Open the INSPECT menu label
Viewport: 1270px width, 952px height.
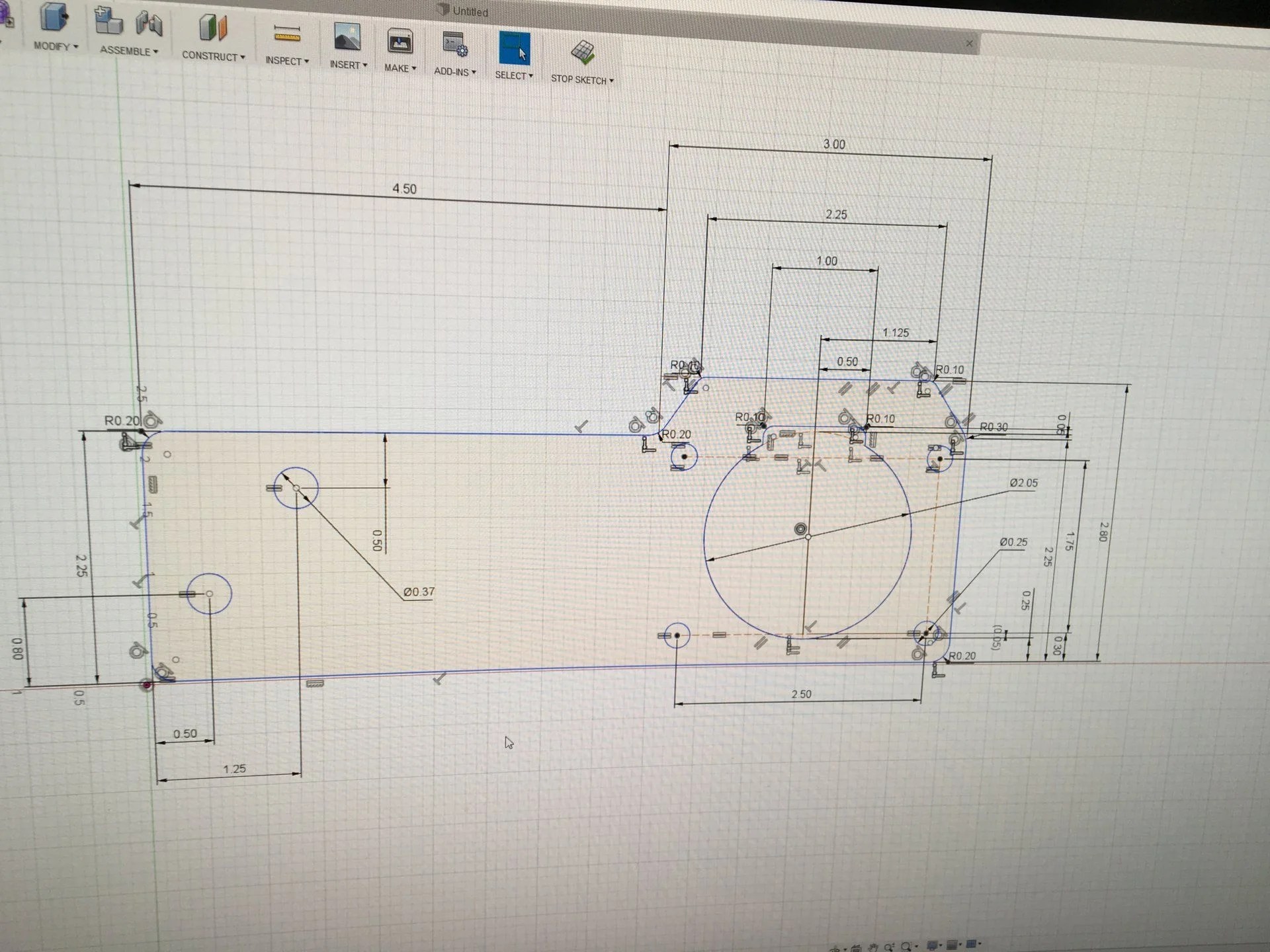(287, 60)
